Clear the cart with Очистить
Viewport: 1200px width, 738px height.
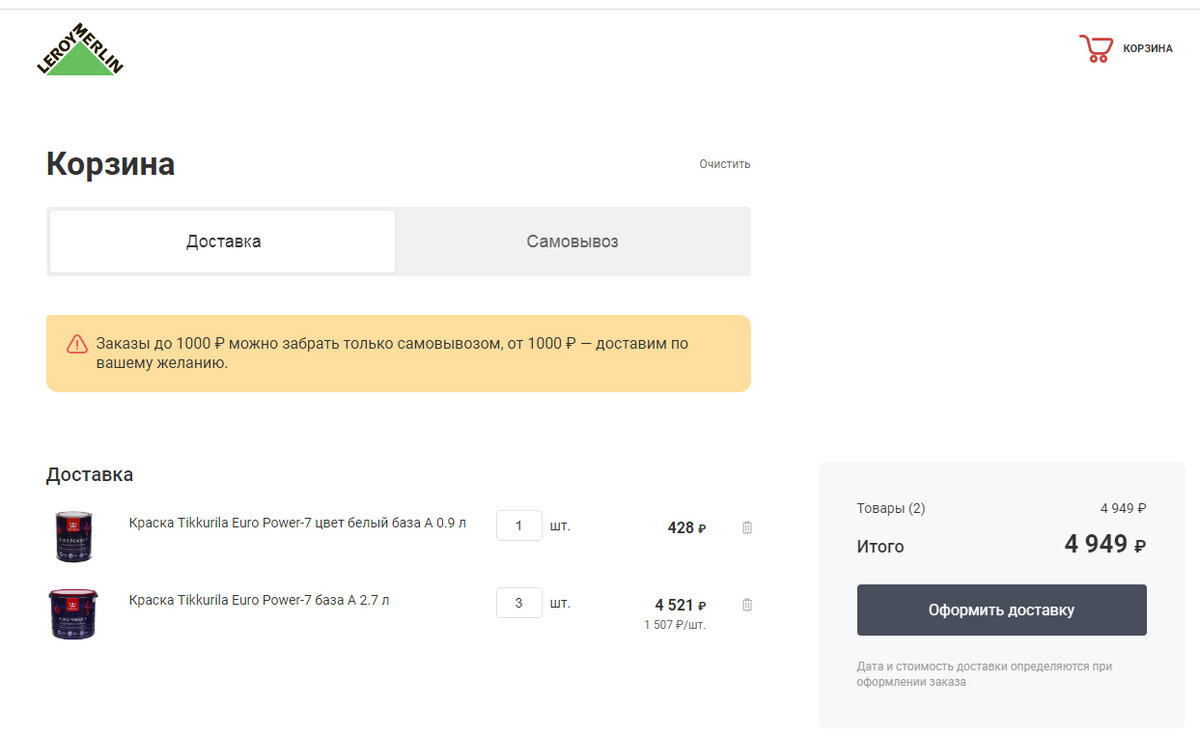(725, 164)
